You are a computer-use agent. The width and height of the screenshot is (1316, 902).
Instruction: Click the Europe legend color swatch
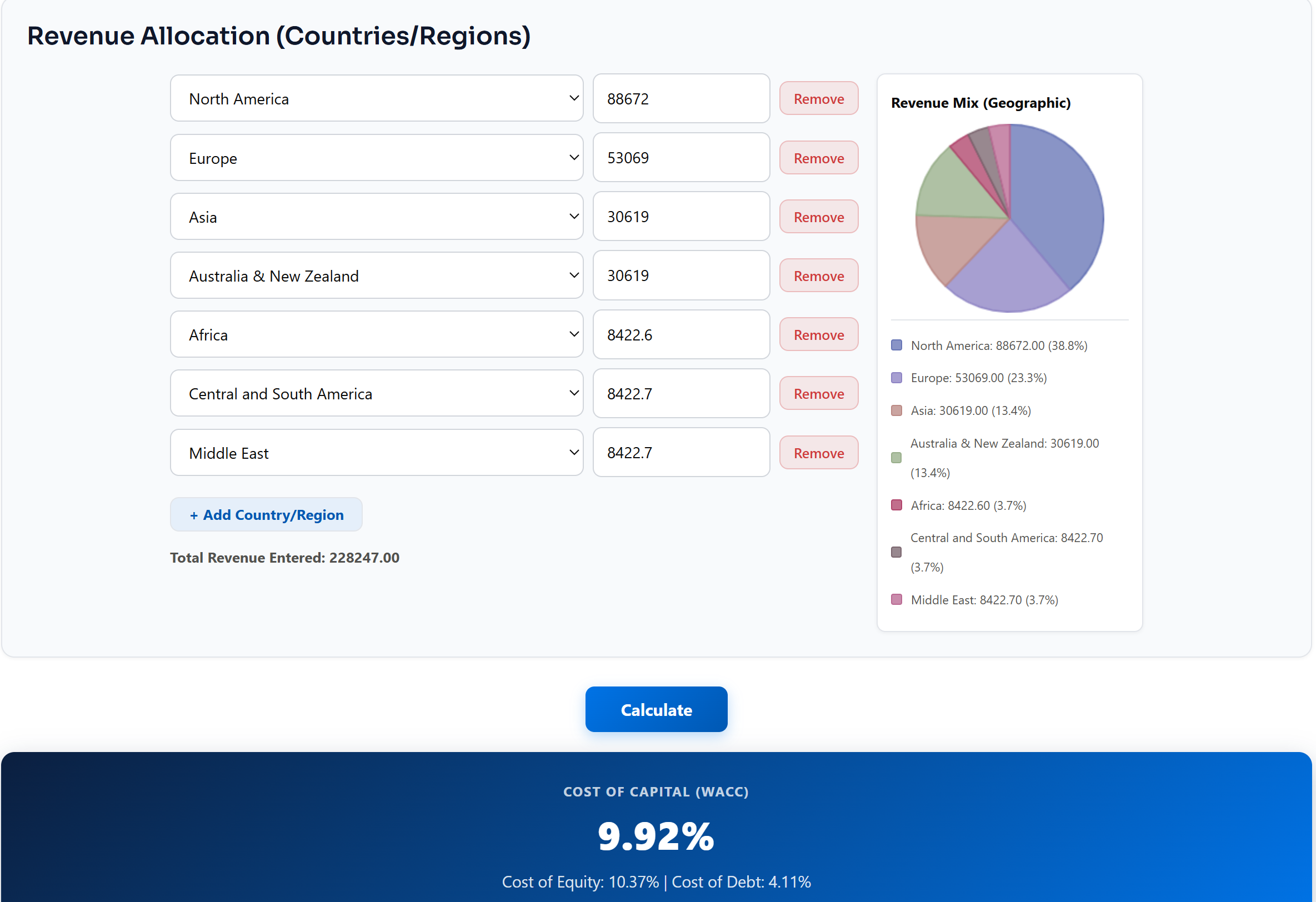[897, 378]
